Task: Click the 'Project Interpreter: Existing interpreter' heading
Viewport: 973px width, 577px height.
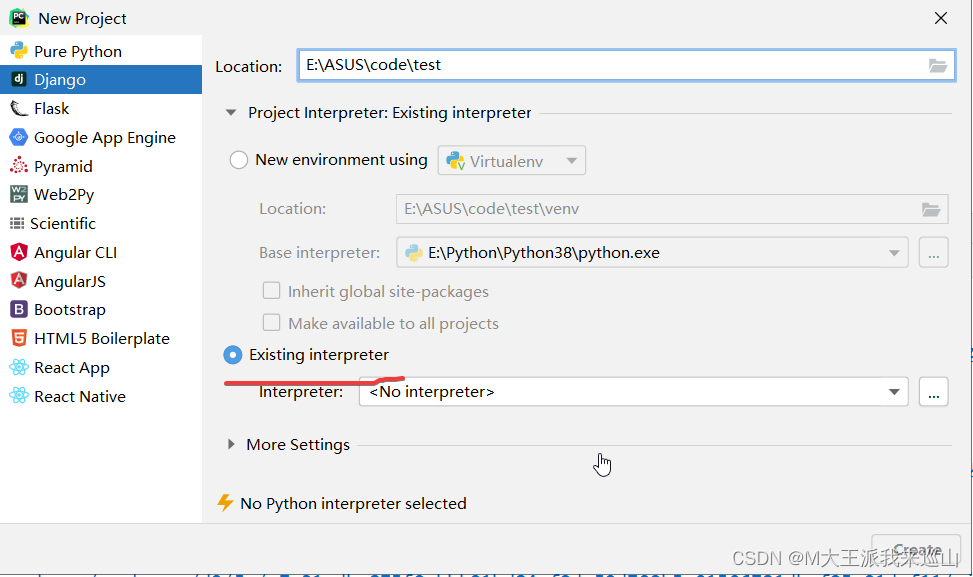Action: 390,113
